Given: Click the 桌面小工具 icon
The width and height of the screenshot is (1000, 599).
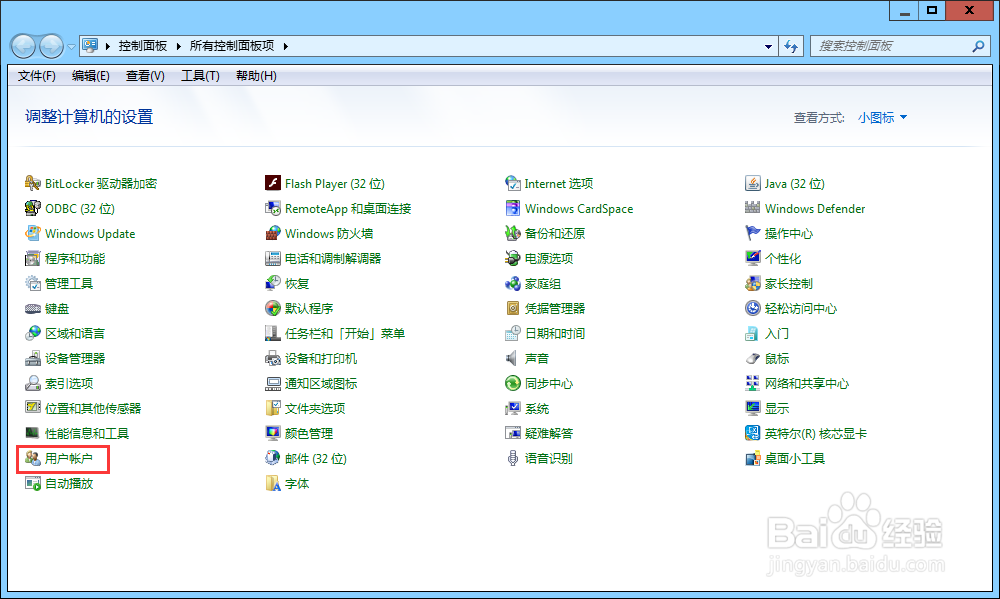Looking at the screenshot, I should (x=753, y=459).
